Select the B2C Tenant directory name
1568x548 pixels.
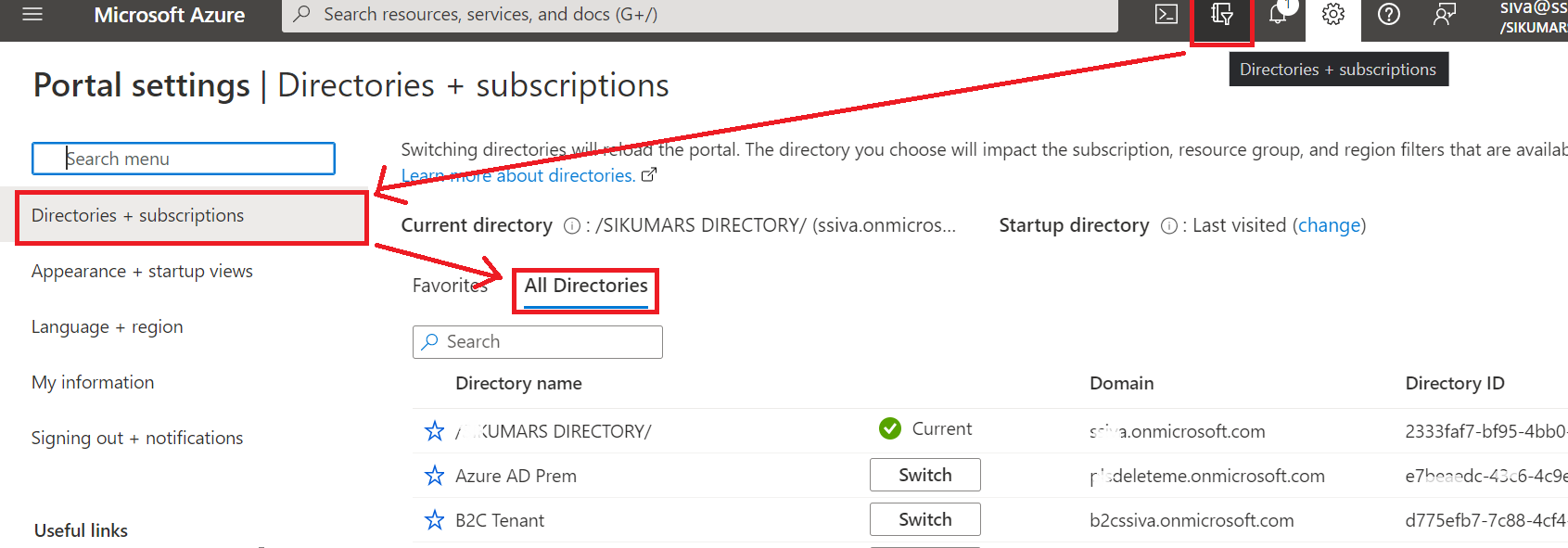click(500, 521)
